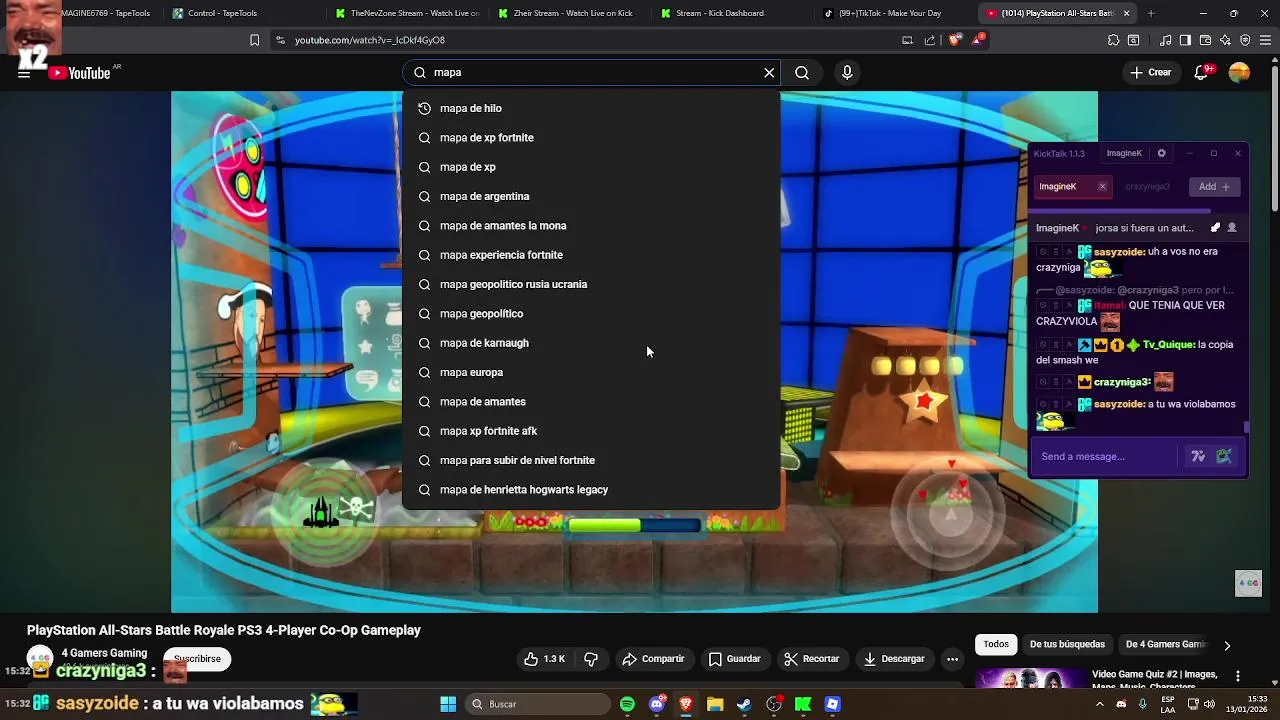Bookmark this page in address bar

click(254, 40)
